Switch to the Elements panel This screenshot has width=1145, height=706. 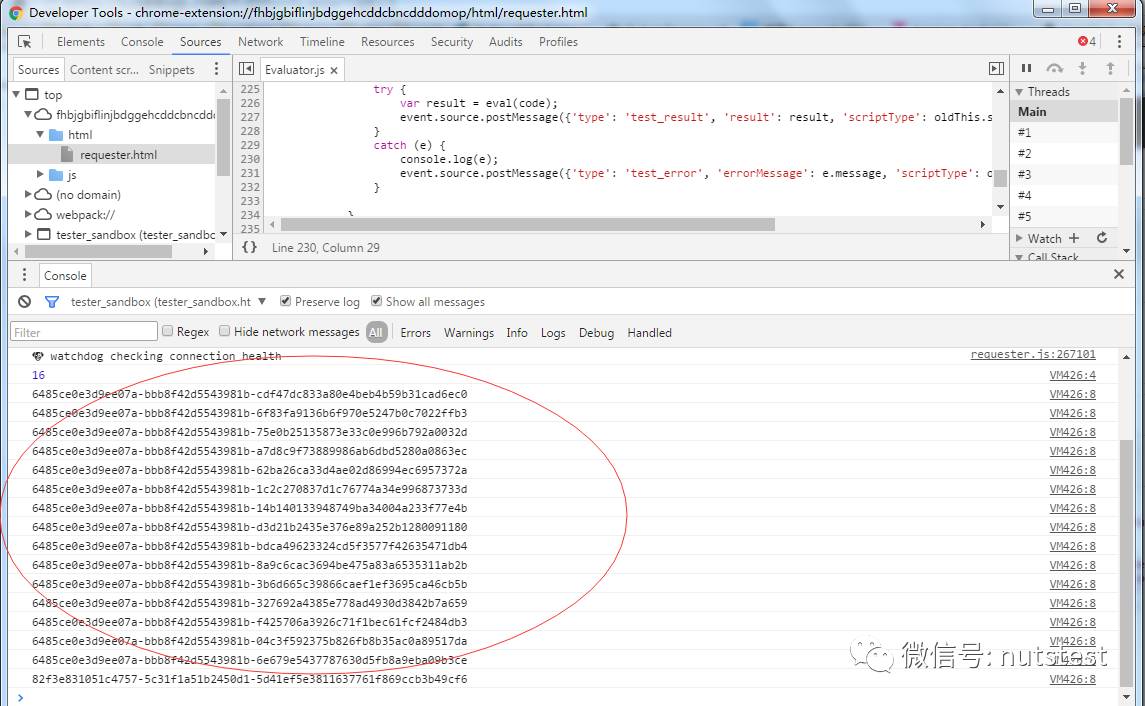point(80,42)
